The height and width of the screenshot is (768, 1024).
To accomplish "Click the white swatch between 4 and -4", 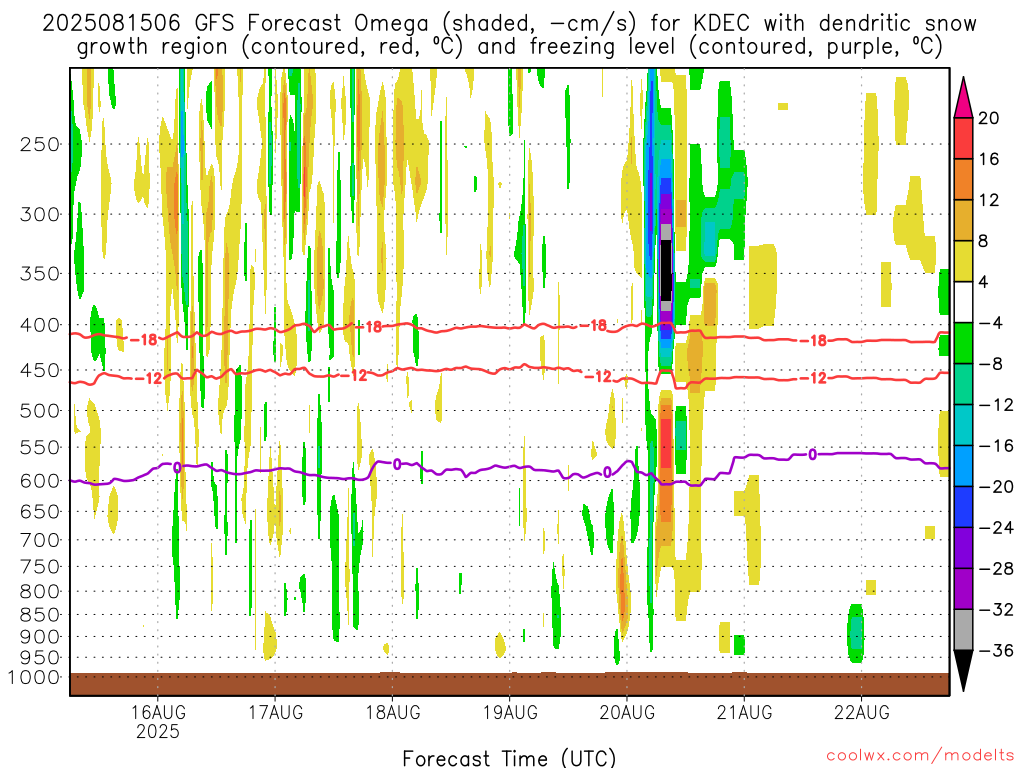I will tap(963, 302).
